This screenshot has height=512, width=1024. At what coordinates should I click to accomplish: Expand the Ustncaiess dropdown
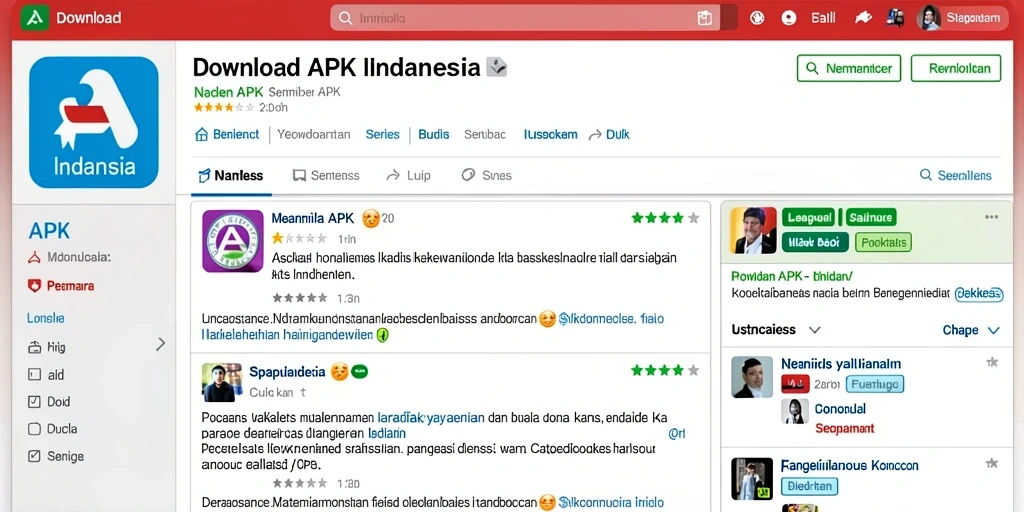(776, 330)
